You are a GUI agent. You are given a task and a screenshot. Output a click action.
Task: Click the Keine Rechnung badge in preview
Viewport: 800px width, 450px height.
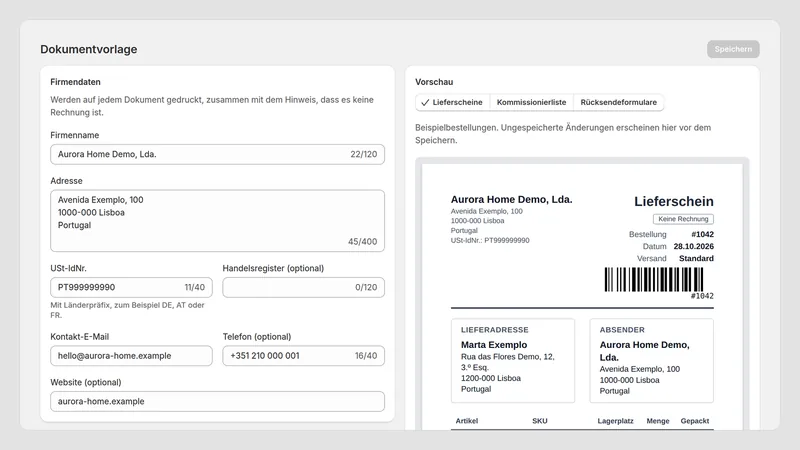click(x=683, y=219)
